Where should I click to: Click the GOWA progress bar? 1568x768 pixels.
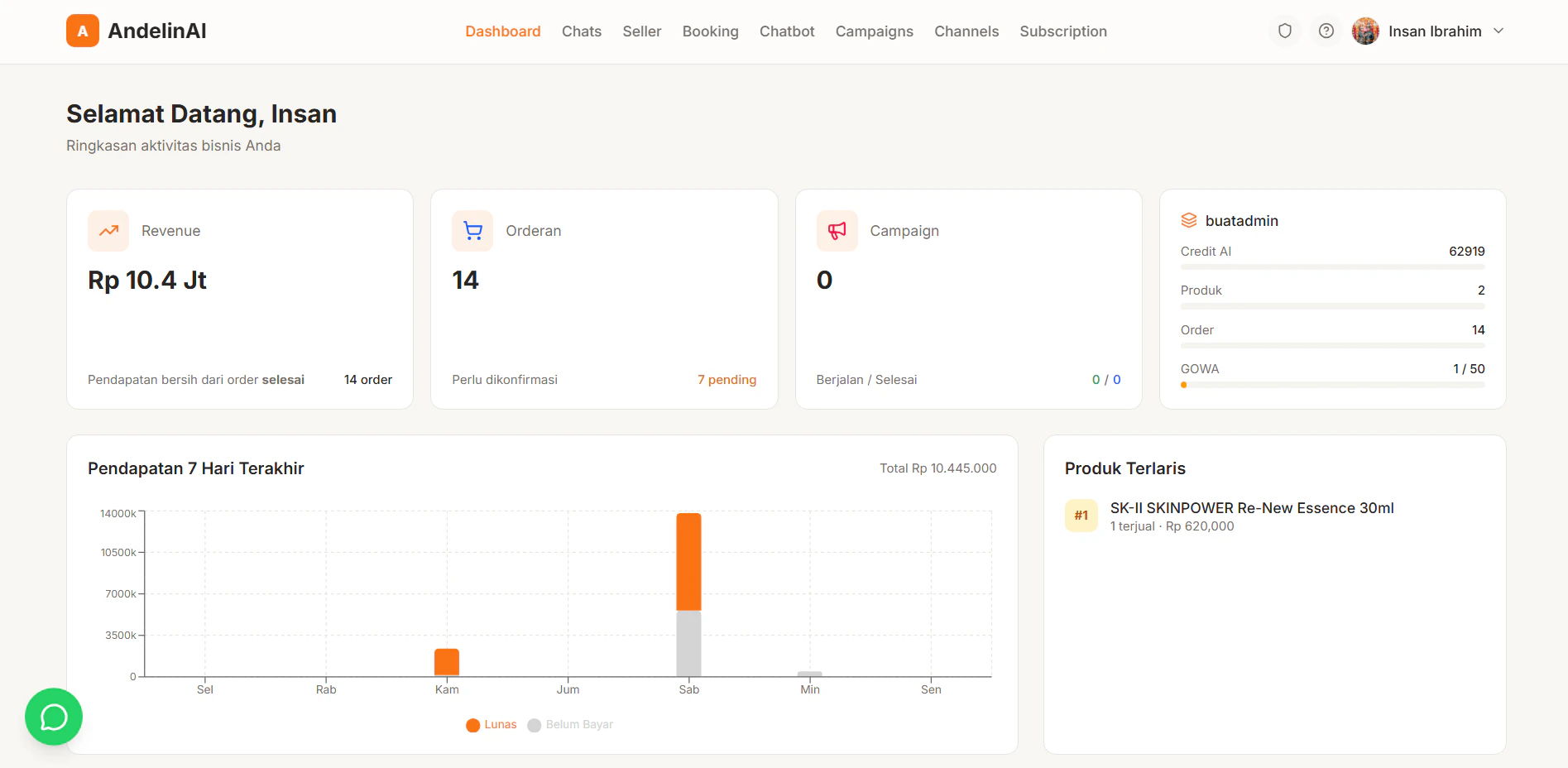pyautogui.click(x=1332, y=385)
